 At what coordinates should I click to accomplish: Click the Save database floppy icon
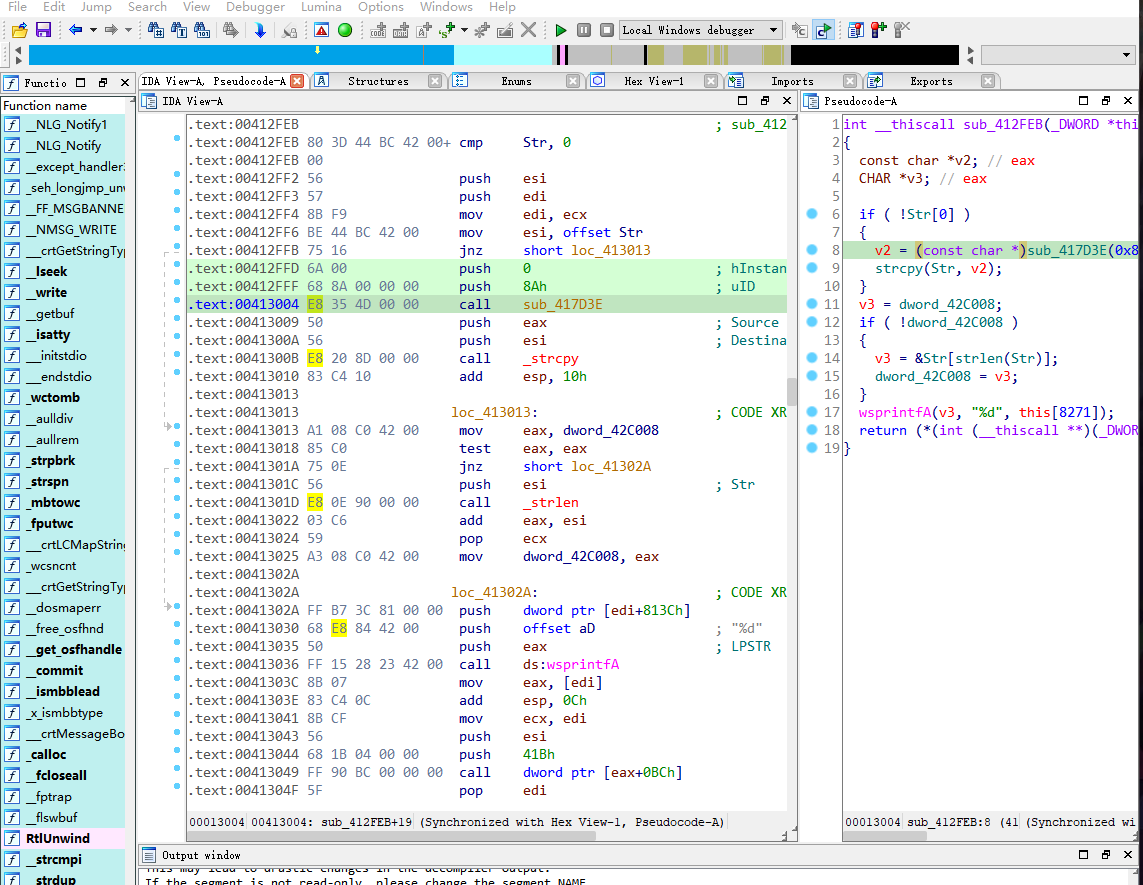(43, 30)
